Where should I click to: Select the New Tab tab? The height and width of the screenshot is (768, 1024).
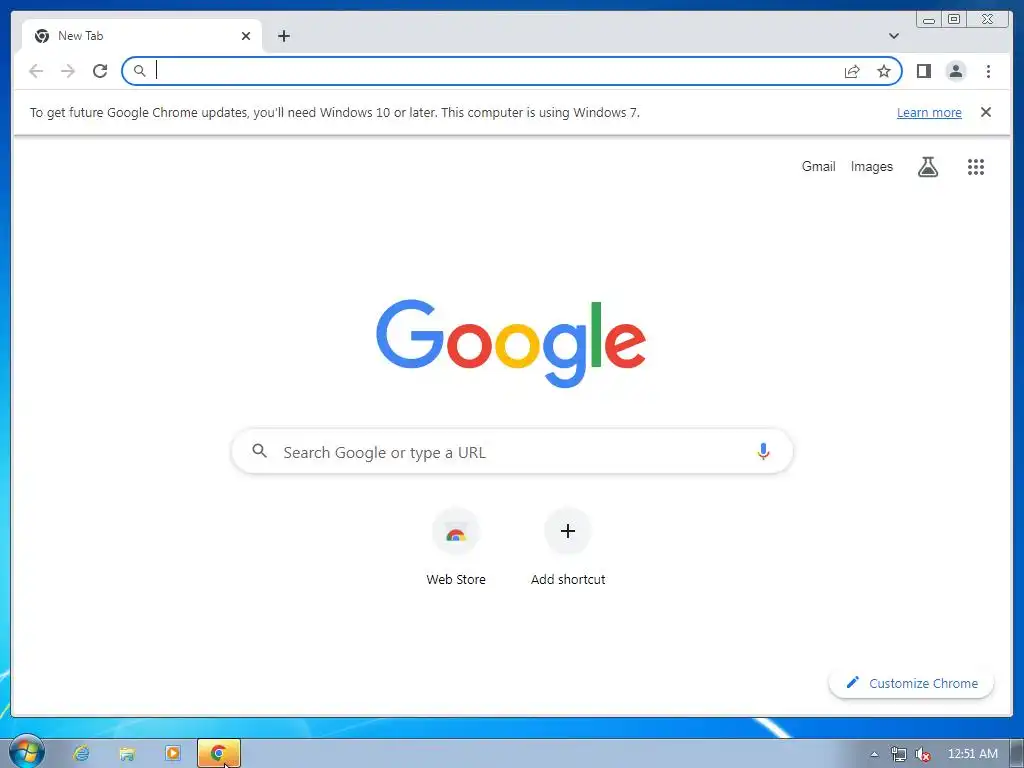coord(142,36)
